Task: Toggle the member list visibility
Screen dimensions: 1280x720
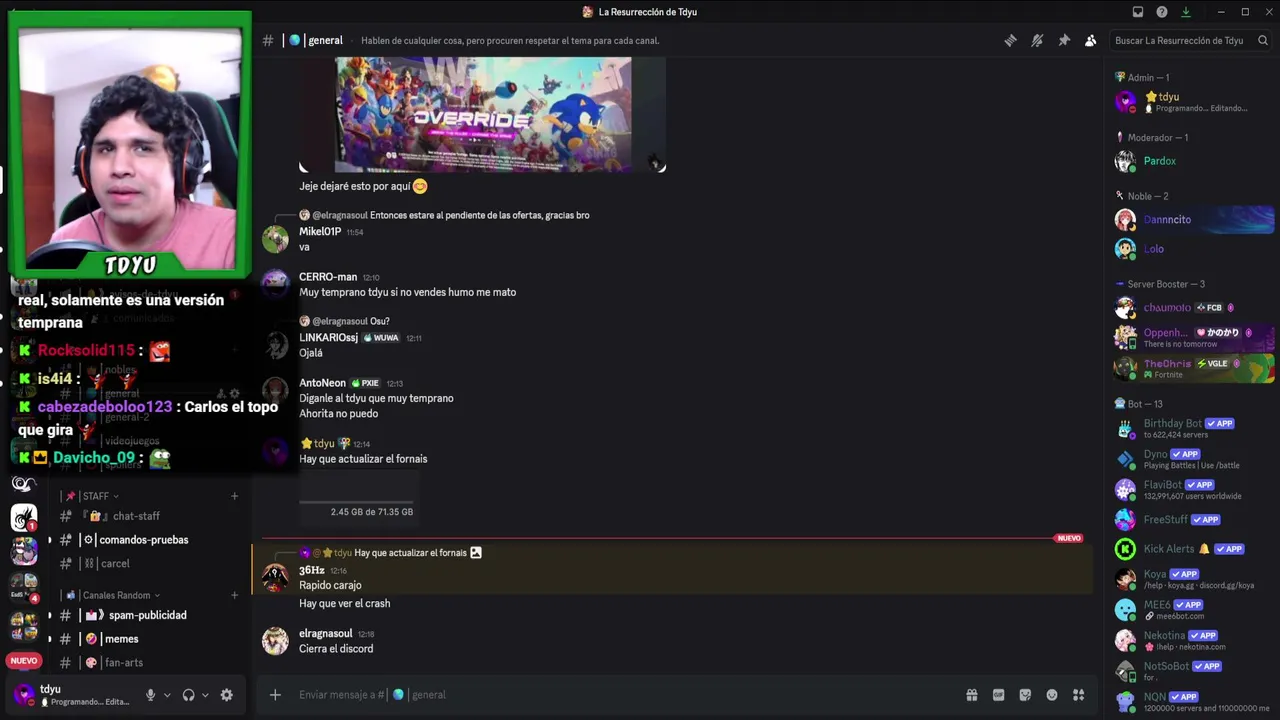Action: [x=1090, y=40]
